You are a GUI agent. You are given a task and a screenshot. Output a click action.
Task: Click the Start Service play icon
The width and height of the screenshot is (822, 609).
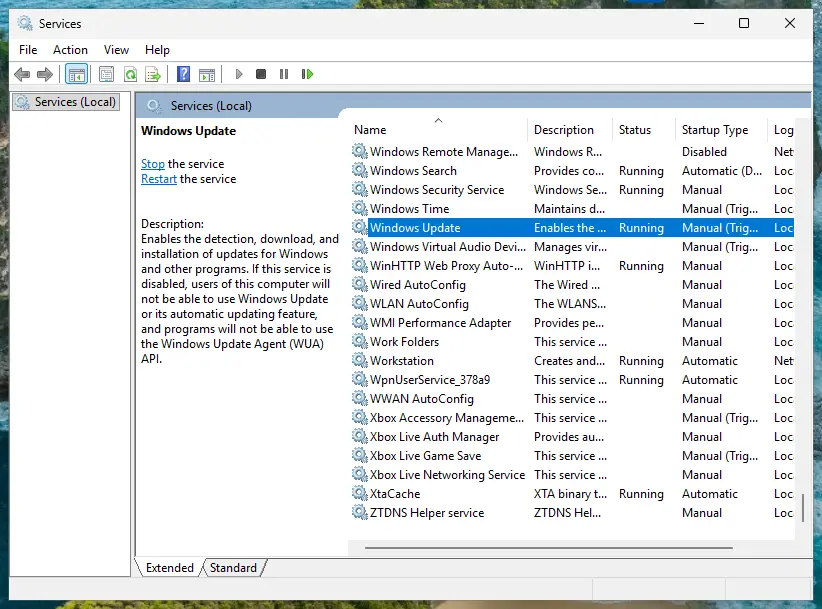(239, 74)
